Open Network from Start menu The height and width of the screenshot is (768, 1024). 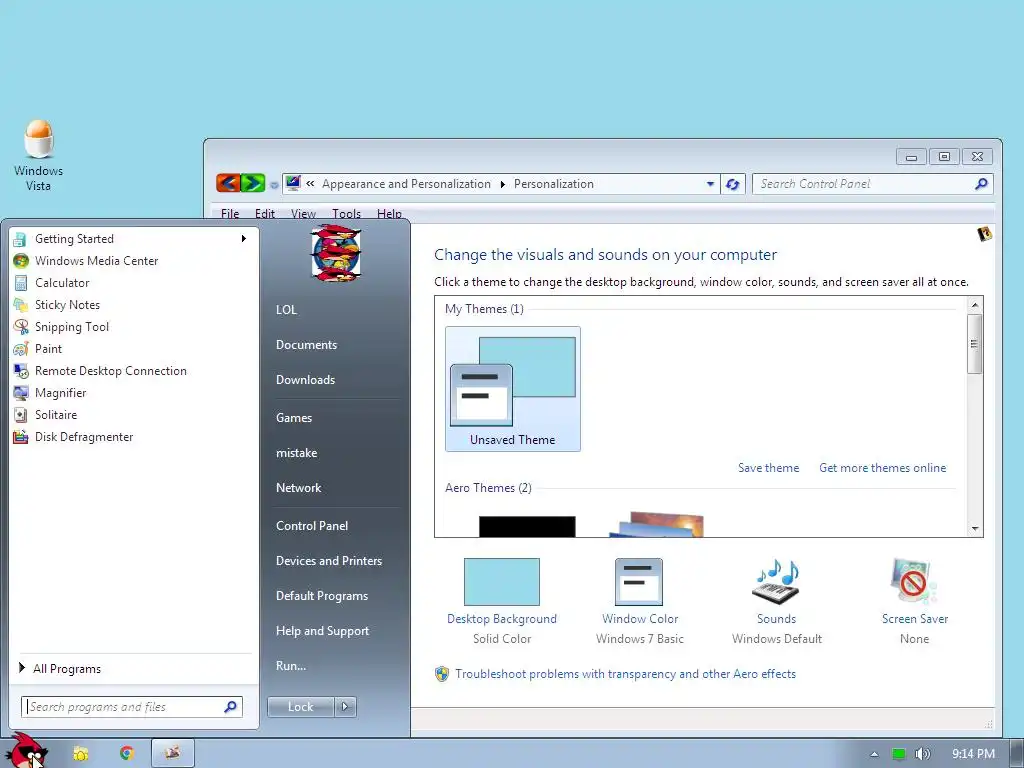coord(298,488)
